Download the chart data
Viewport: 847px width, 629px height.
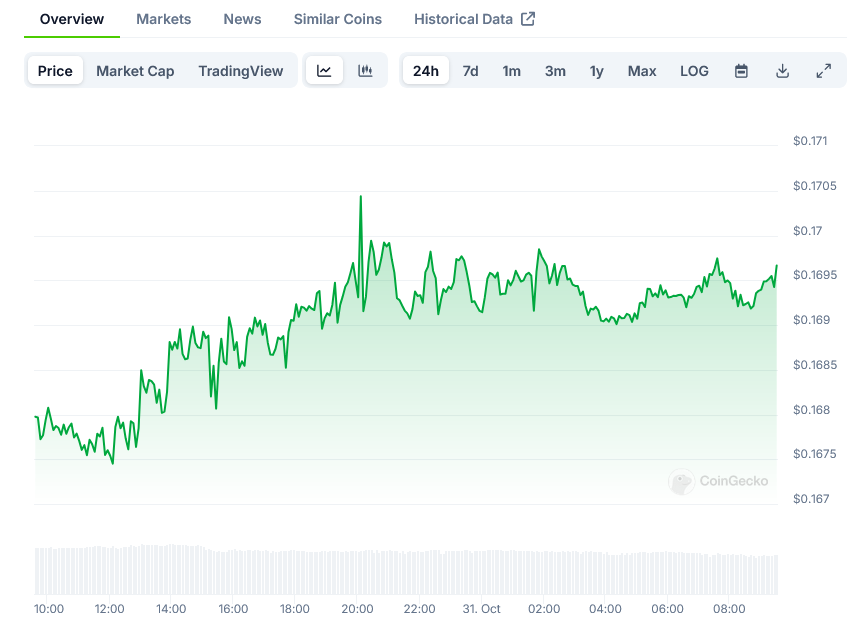pos(782,71)
